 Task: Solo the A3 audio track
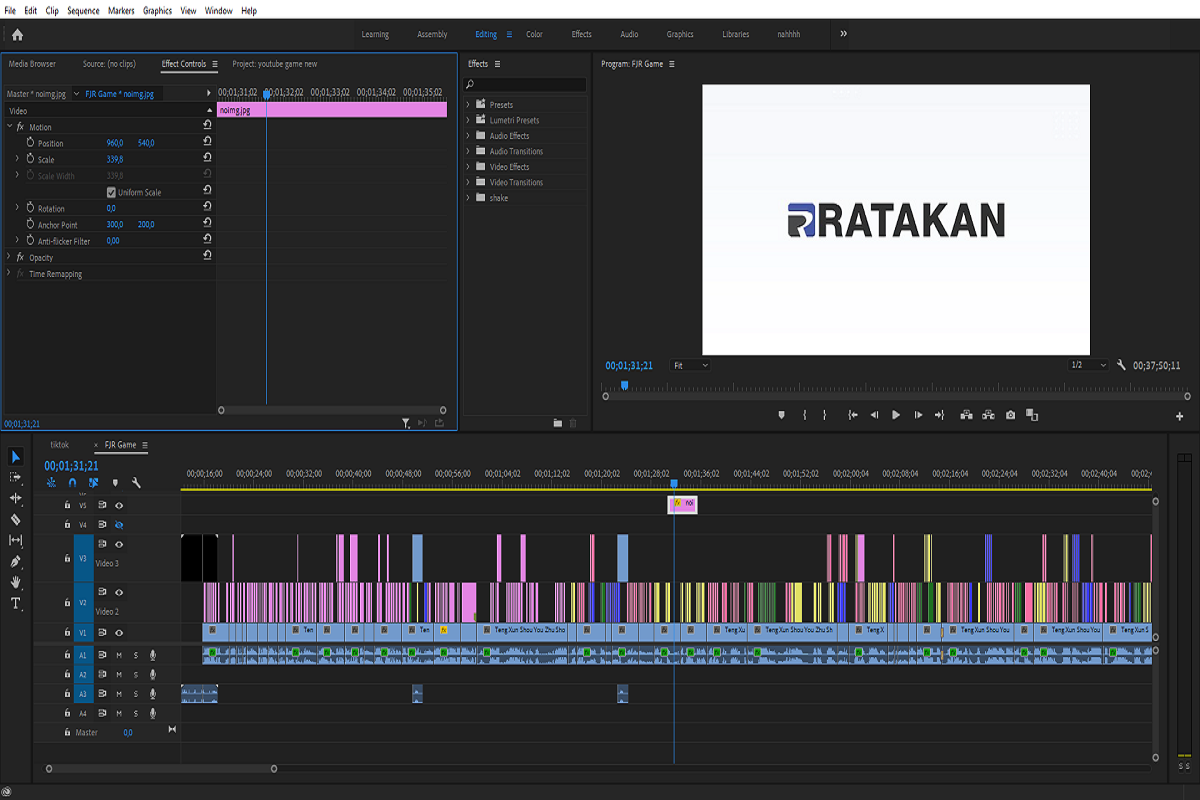136,694
